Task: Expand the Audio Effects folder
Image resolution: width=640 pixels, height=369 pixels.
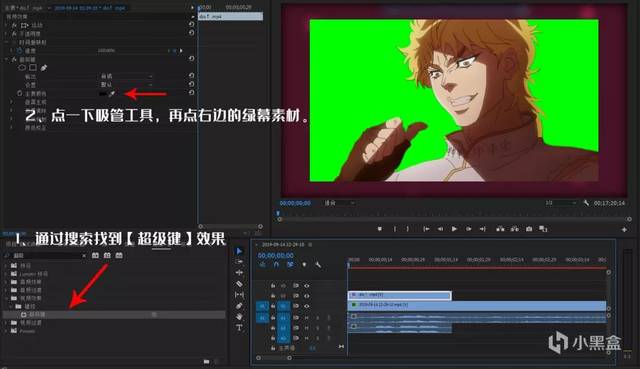Action: (x=6, y=282)
